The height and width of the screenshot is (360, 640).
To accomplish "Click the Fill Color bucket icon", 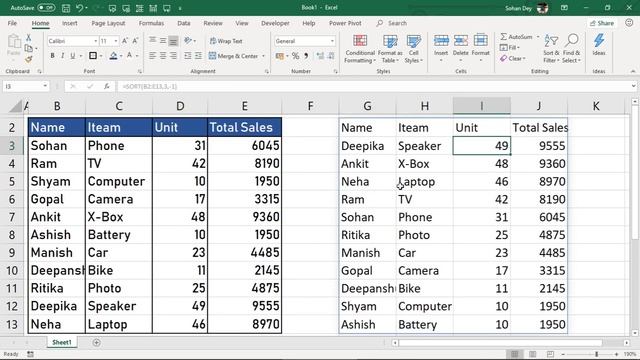I will tap(113, 56).
